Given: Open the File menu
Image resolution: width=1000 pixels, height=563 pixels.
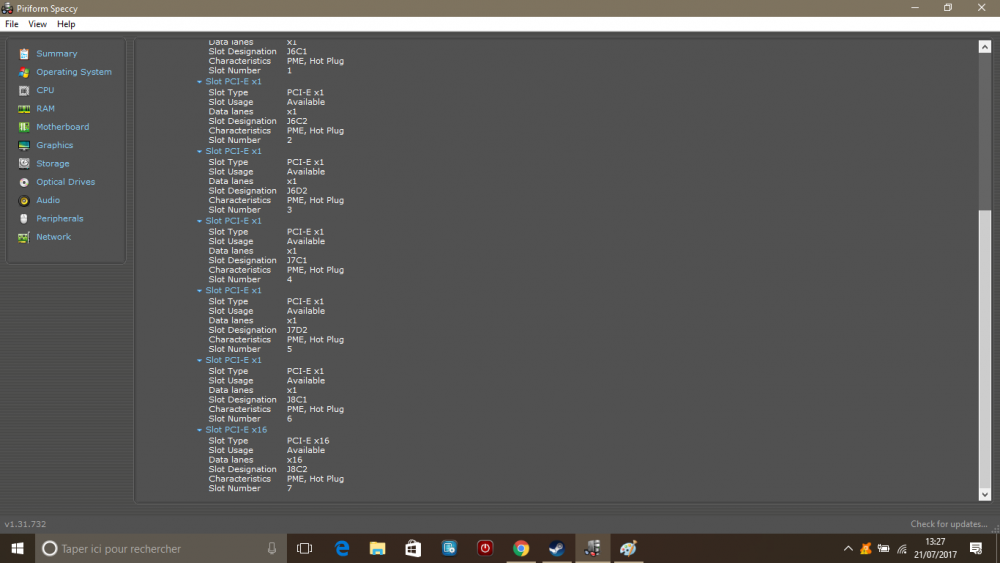Looking at the screenshot, I should pos(11,24).
